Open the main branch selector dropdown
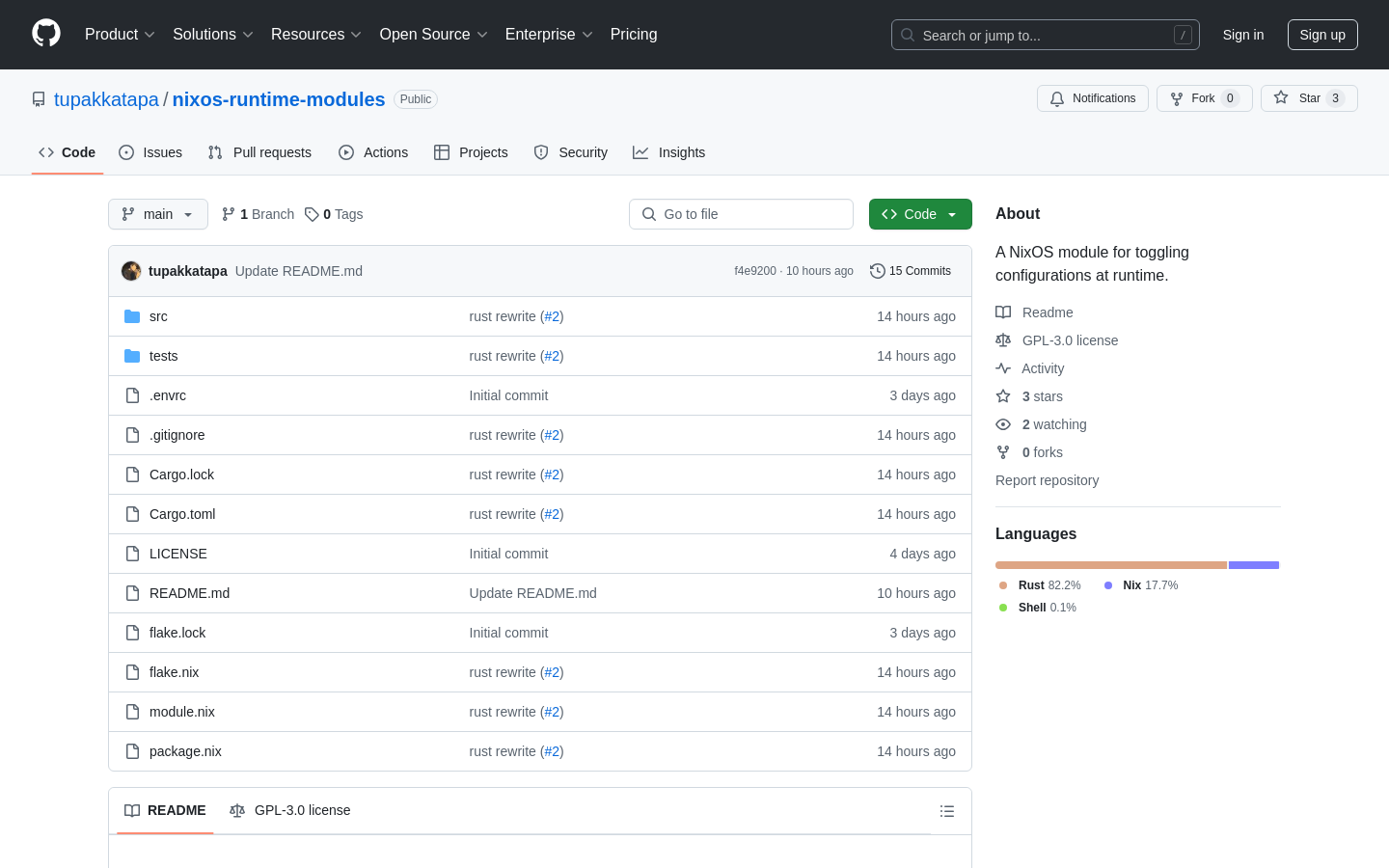This screenshot has width=1389, height=868. pos(158,214)
